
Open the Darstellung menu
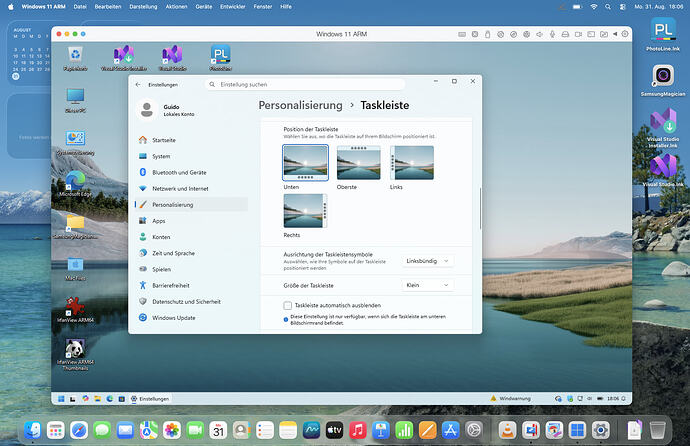[143, 7]
